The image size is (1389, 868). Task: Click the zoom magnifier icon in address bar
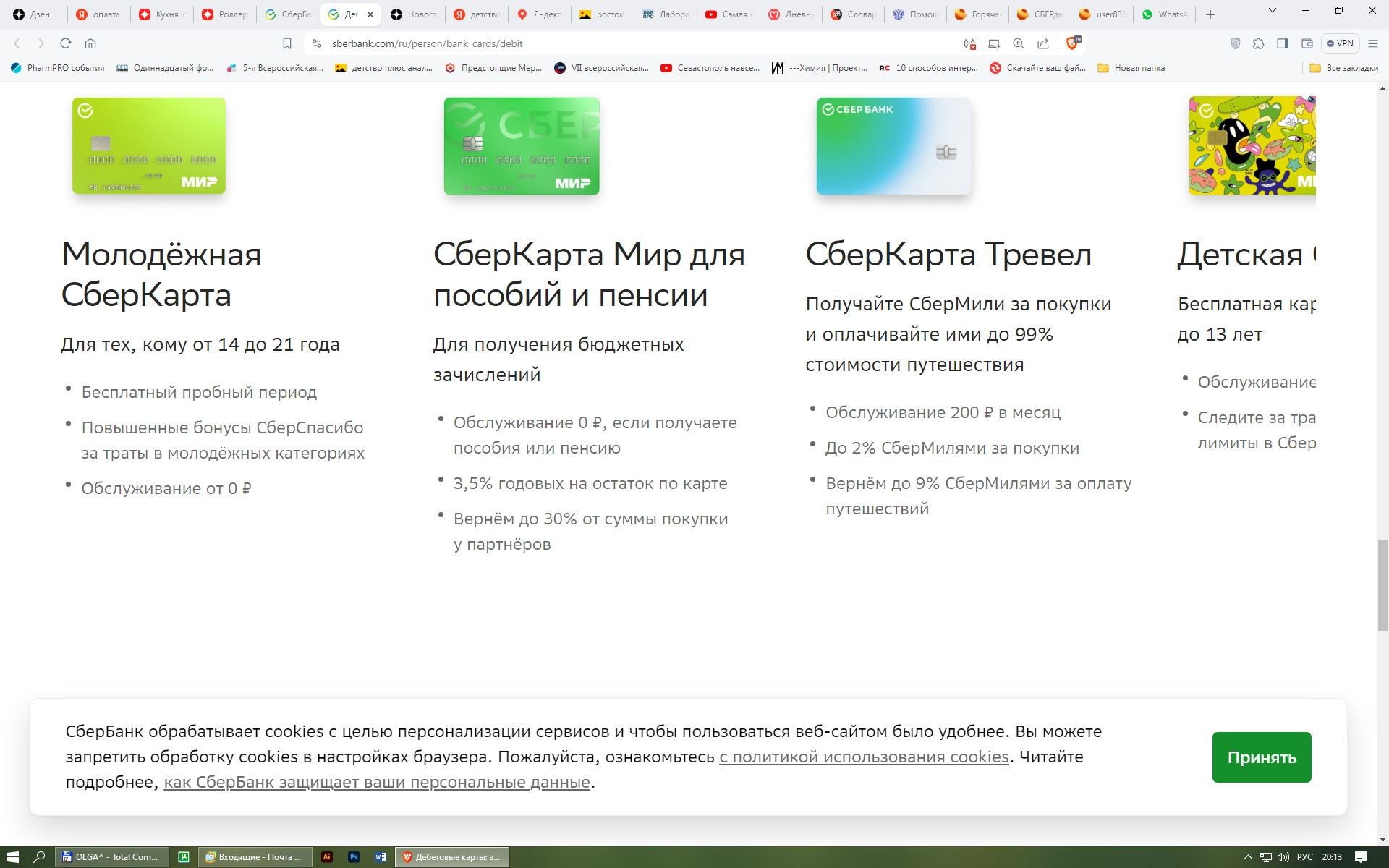pos(1019,43)
